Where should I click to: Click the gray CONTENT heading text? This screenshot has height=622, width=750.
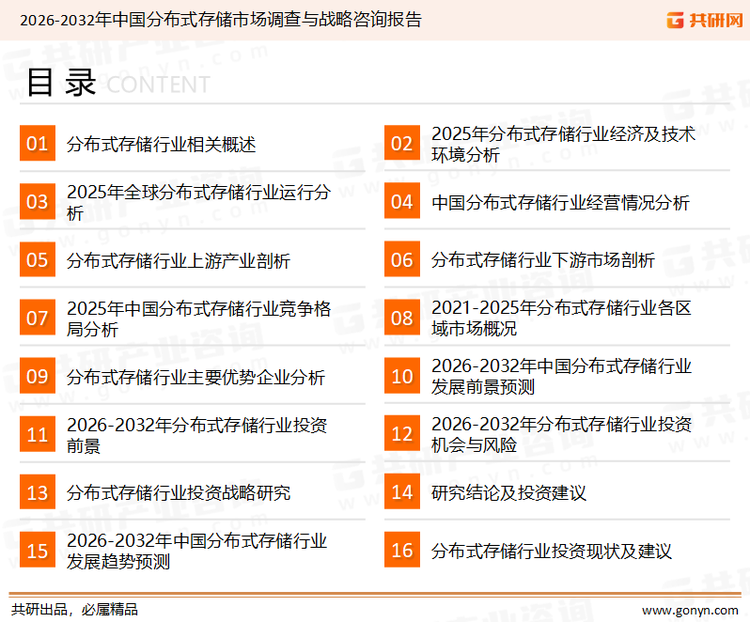158,85
